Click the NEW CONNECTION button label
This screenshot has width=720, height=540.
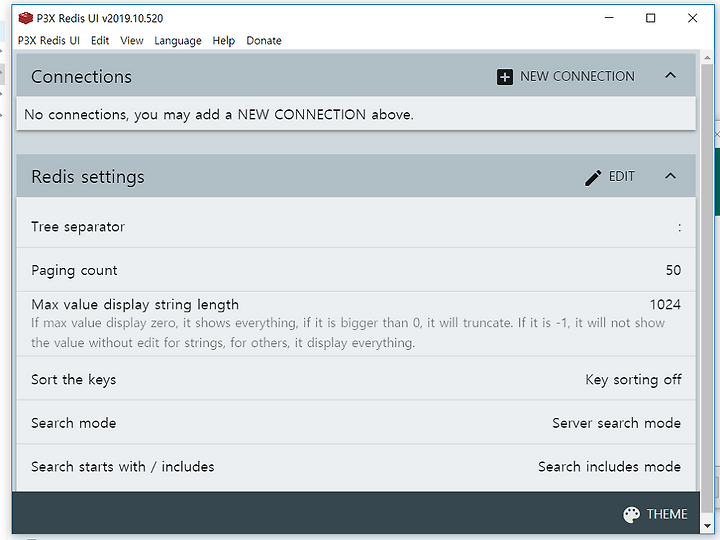coord(577,76)
